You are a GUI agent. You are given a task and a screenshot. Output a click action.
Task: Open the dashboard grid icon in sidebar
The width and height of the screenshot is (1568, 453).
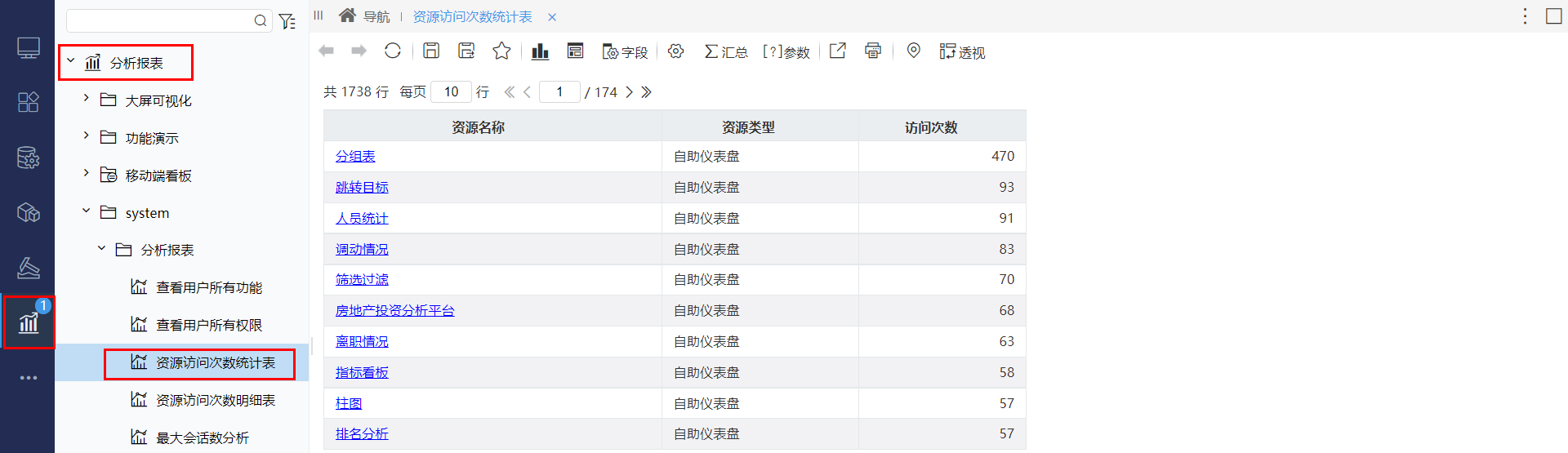coord(29,102)
